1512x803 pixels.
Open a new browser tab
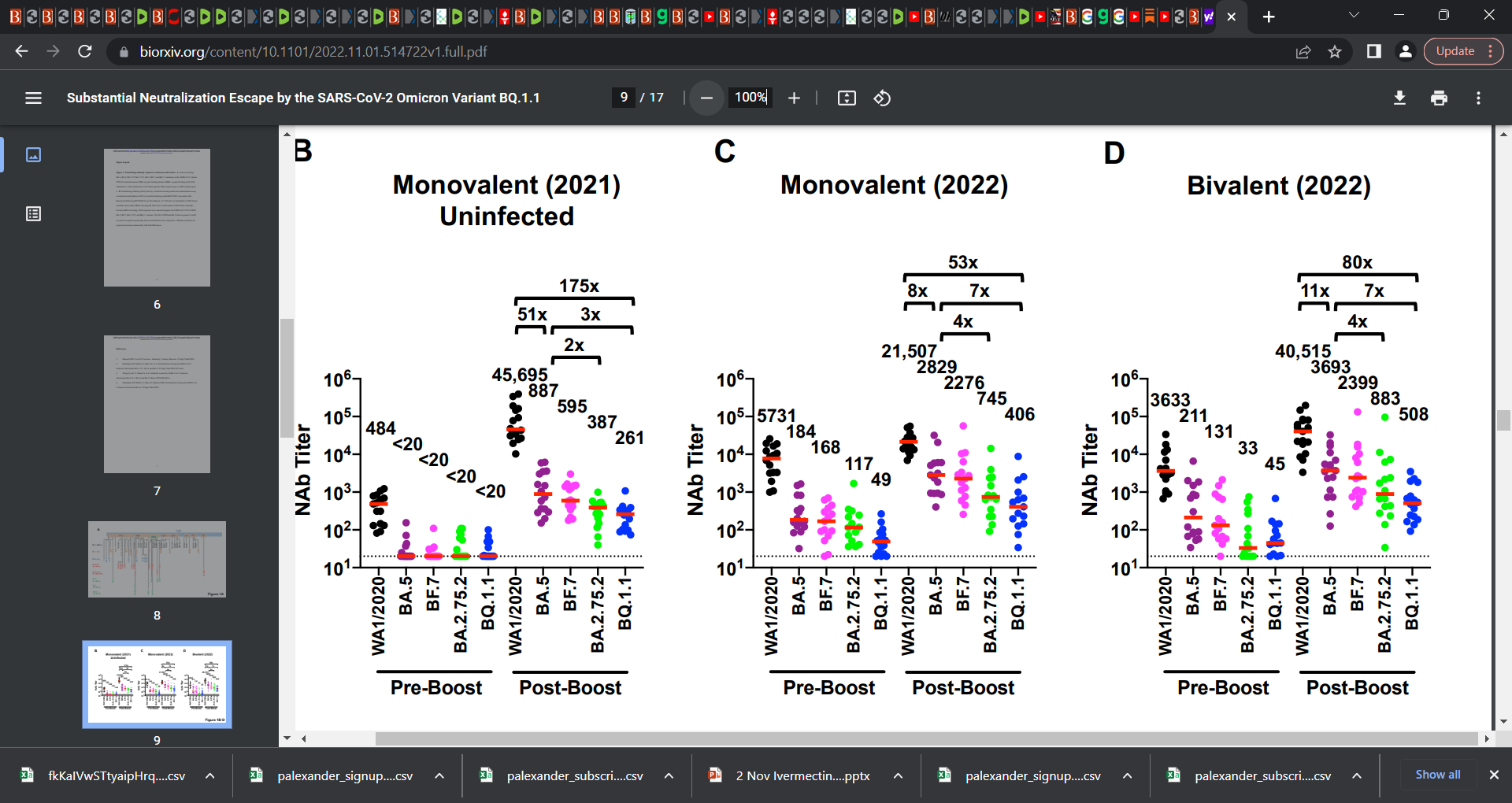pyautogui.click(x=1269, y=17)
